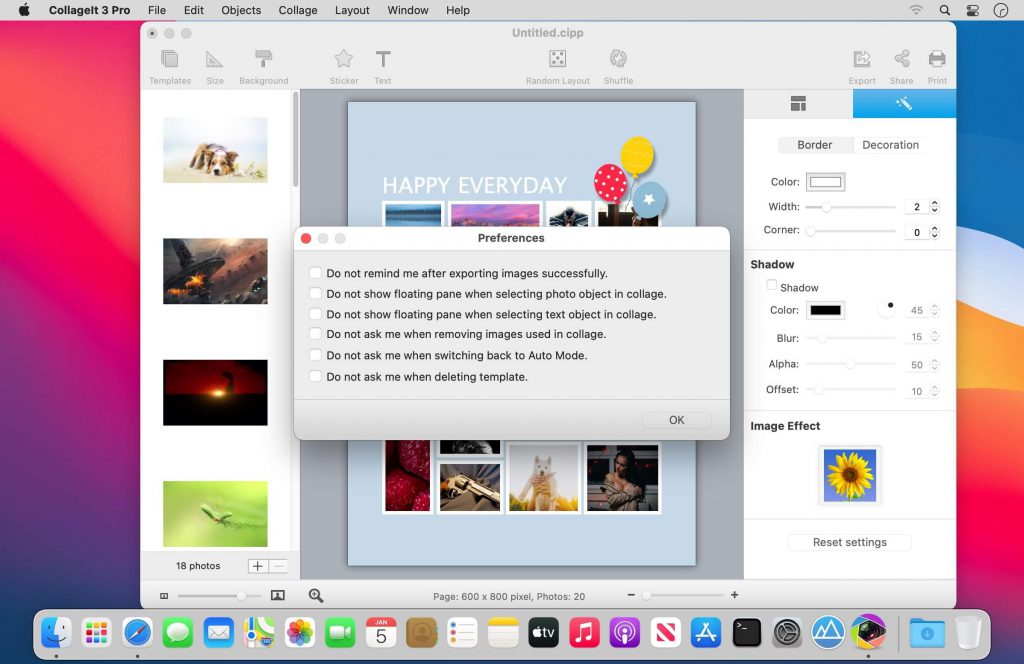
Task: Confirm Preferences with OK
Action: pyautogui.click(x=676, y=420)
